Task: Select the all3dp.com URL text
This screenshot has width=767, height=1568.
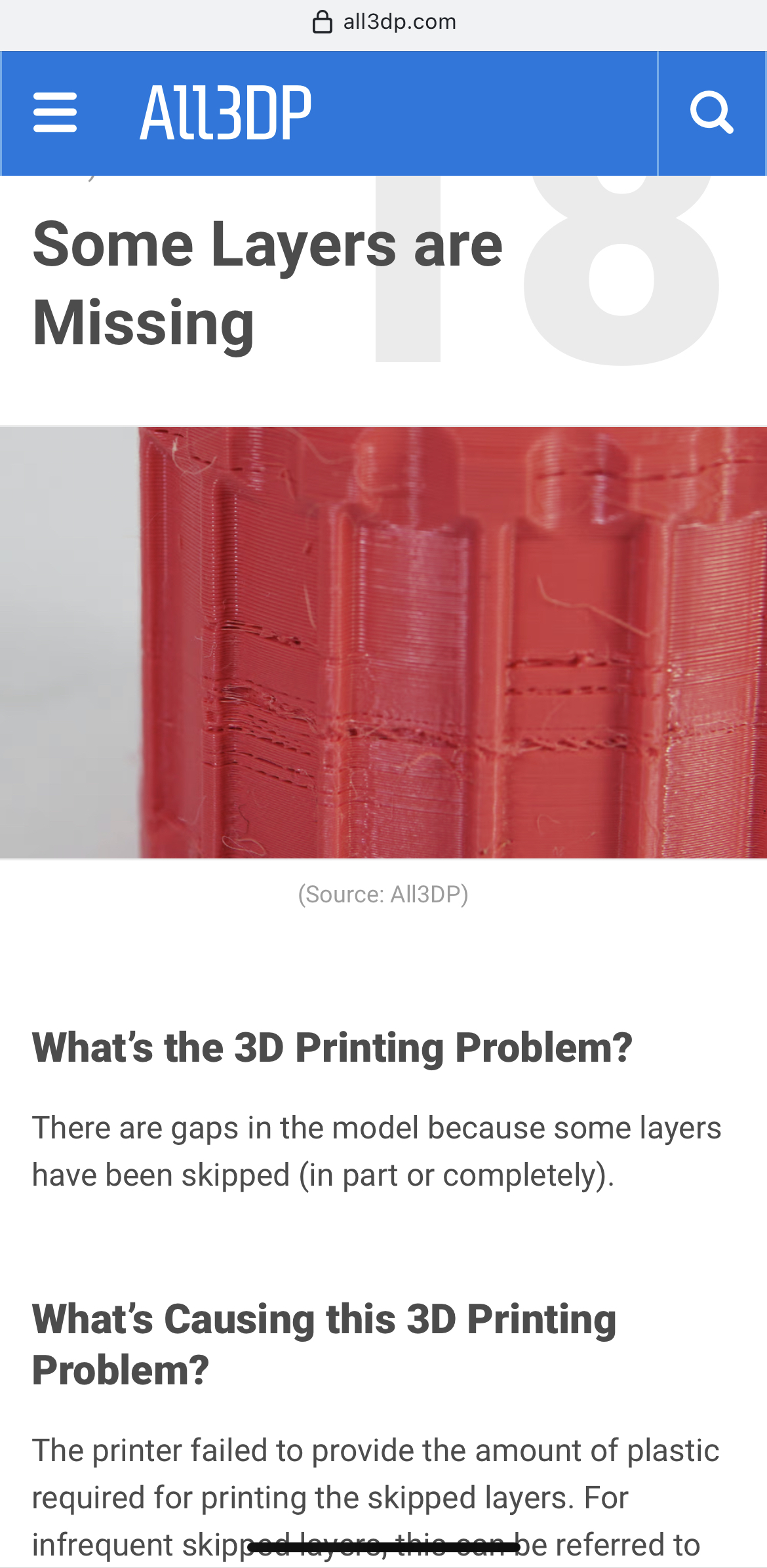Action: 399,22
